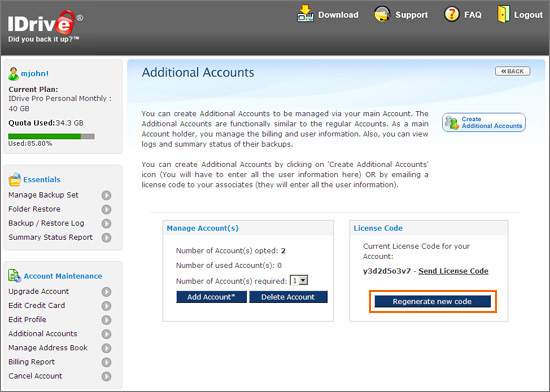Click the Logout door icon
Image resolution: width=550 pixels, height=392 pixels.
click(x=503, y=14)
